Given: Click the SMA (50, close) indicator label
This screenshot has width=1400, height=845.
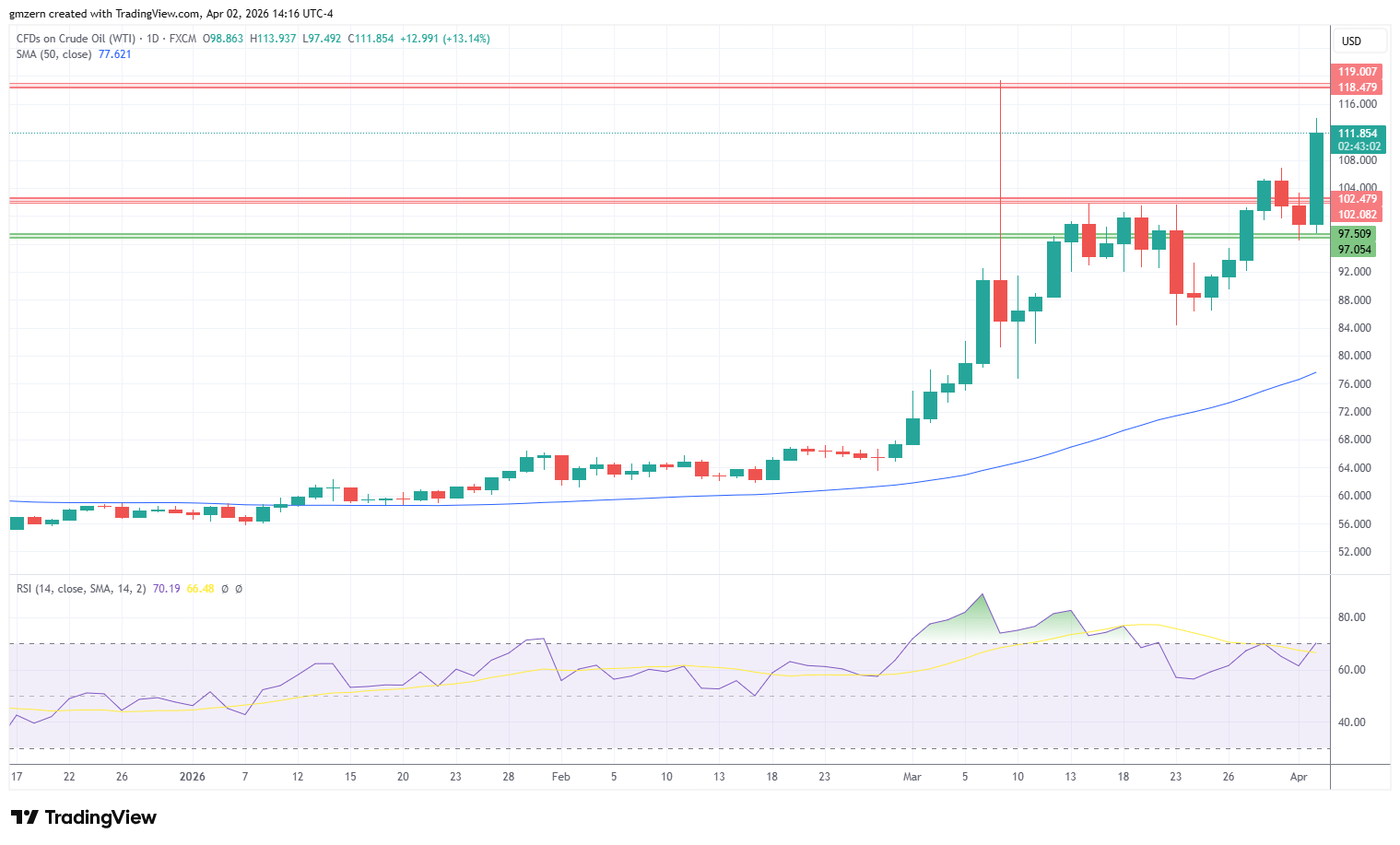Looking at the screenshot, I should tap(53, 54).
